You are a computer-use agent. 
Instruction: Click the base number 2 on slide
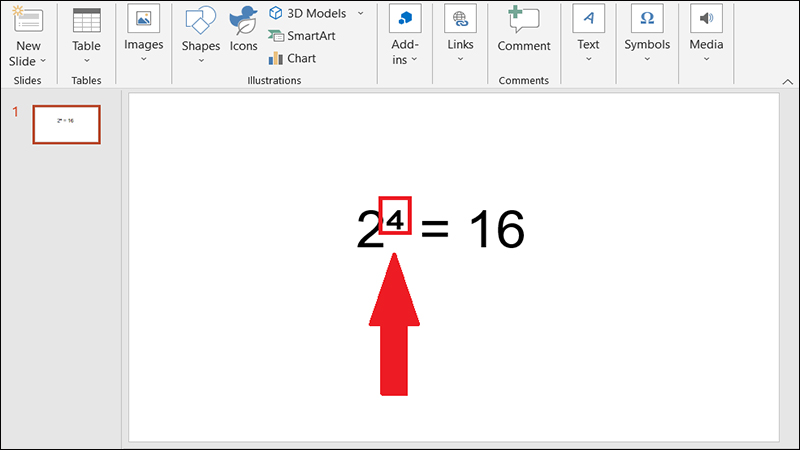coord(369,230)
